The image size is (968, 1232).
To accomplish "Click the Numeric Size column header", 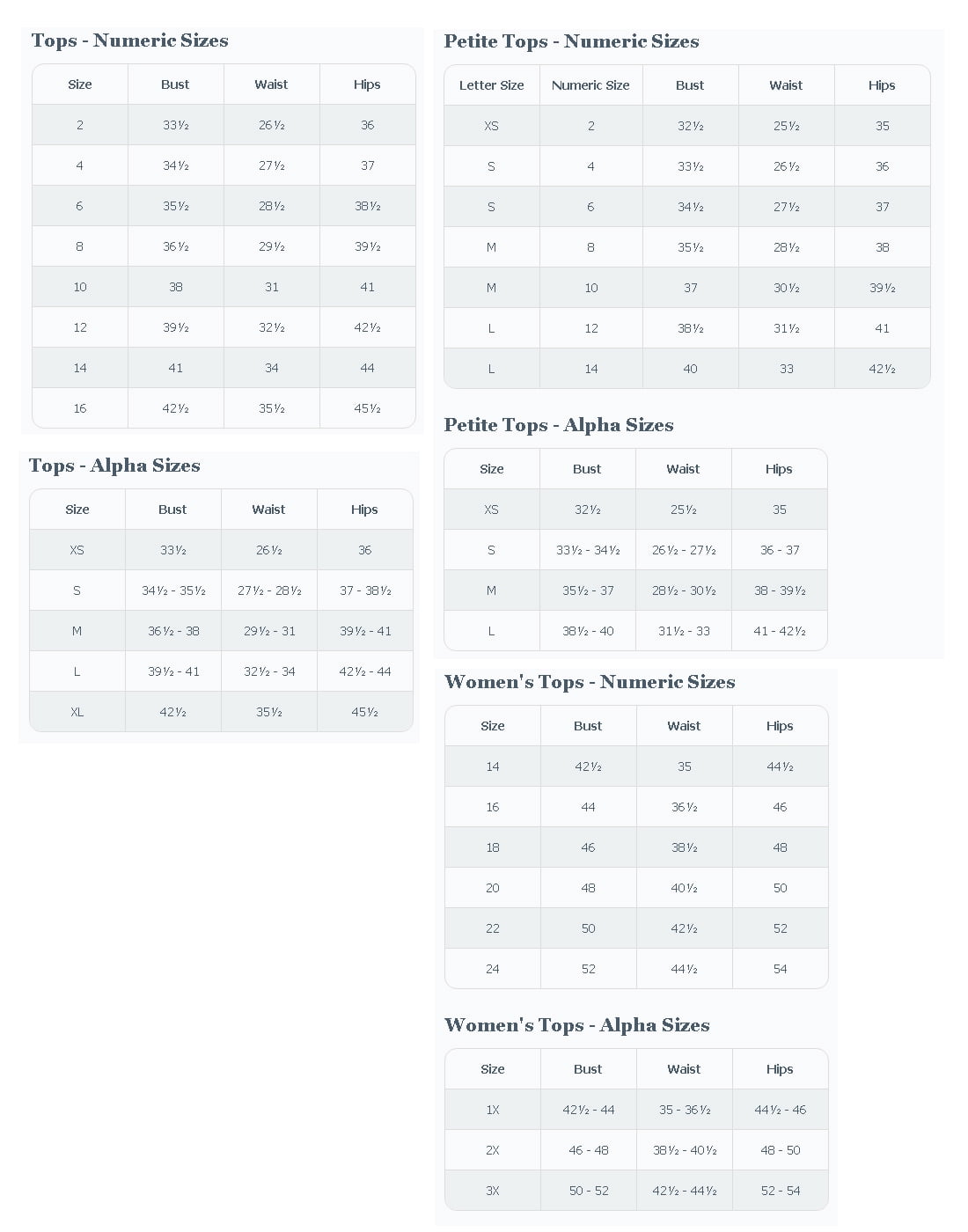I will pos(590,85).
